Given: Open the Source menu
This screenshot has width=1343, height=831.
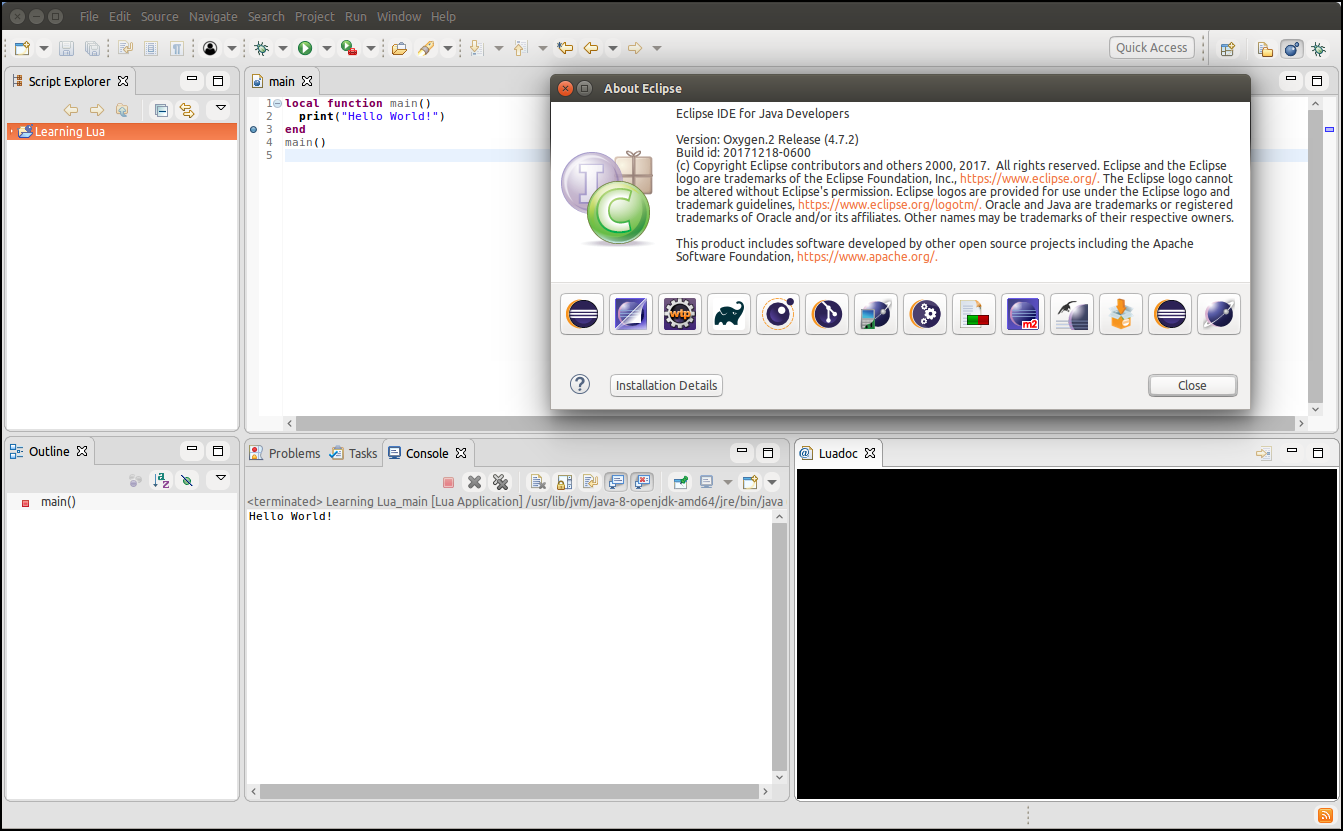Looking at the screenshot, I should tap(160, 17).
